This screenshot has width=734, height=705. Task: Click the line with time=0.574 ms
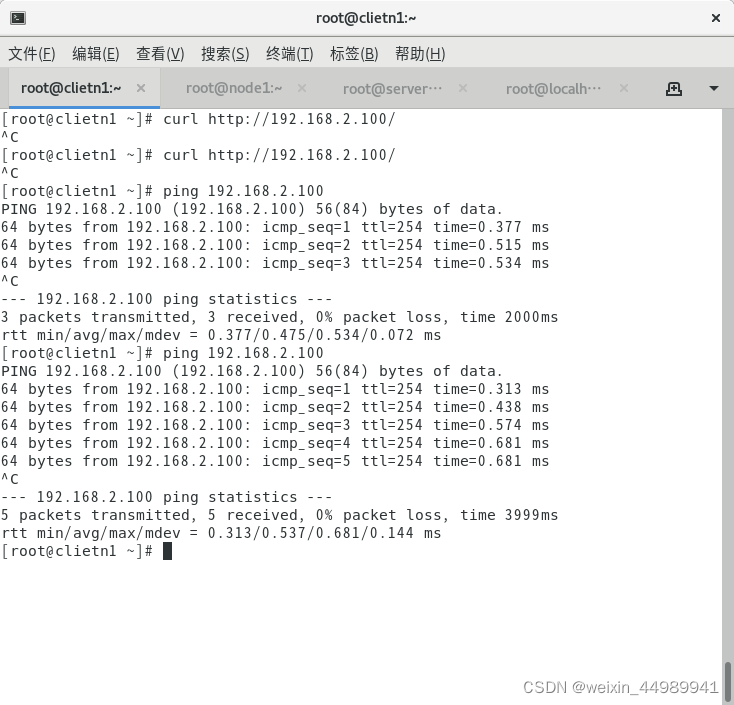click(x=275, y=425)
